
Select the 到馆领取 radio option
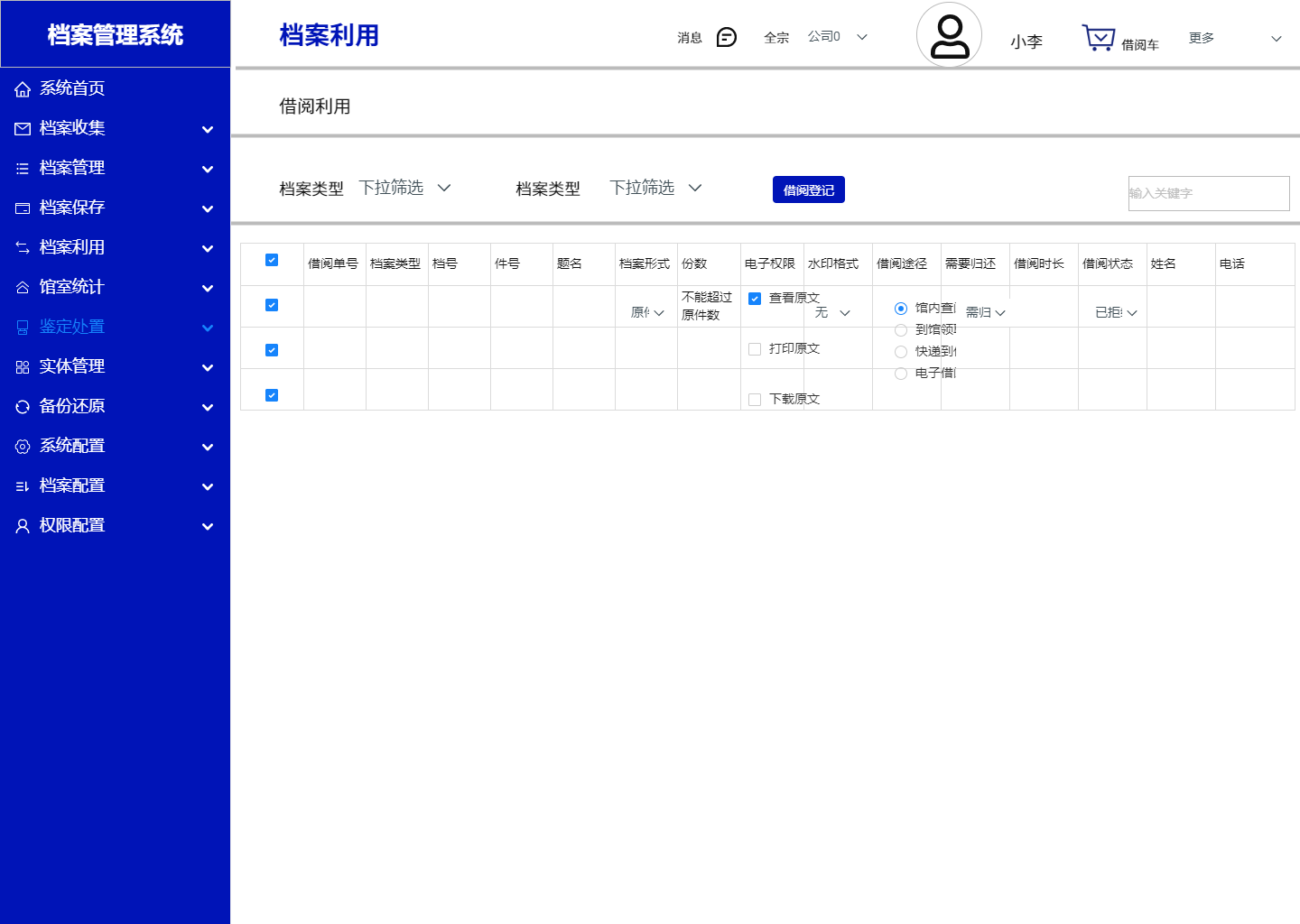[900, 330]
